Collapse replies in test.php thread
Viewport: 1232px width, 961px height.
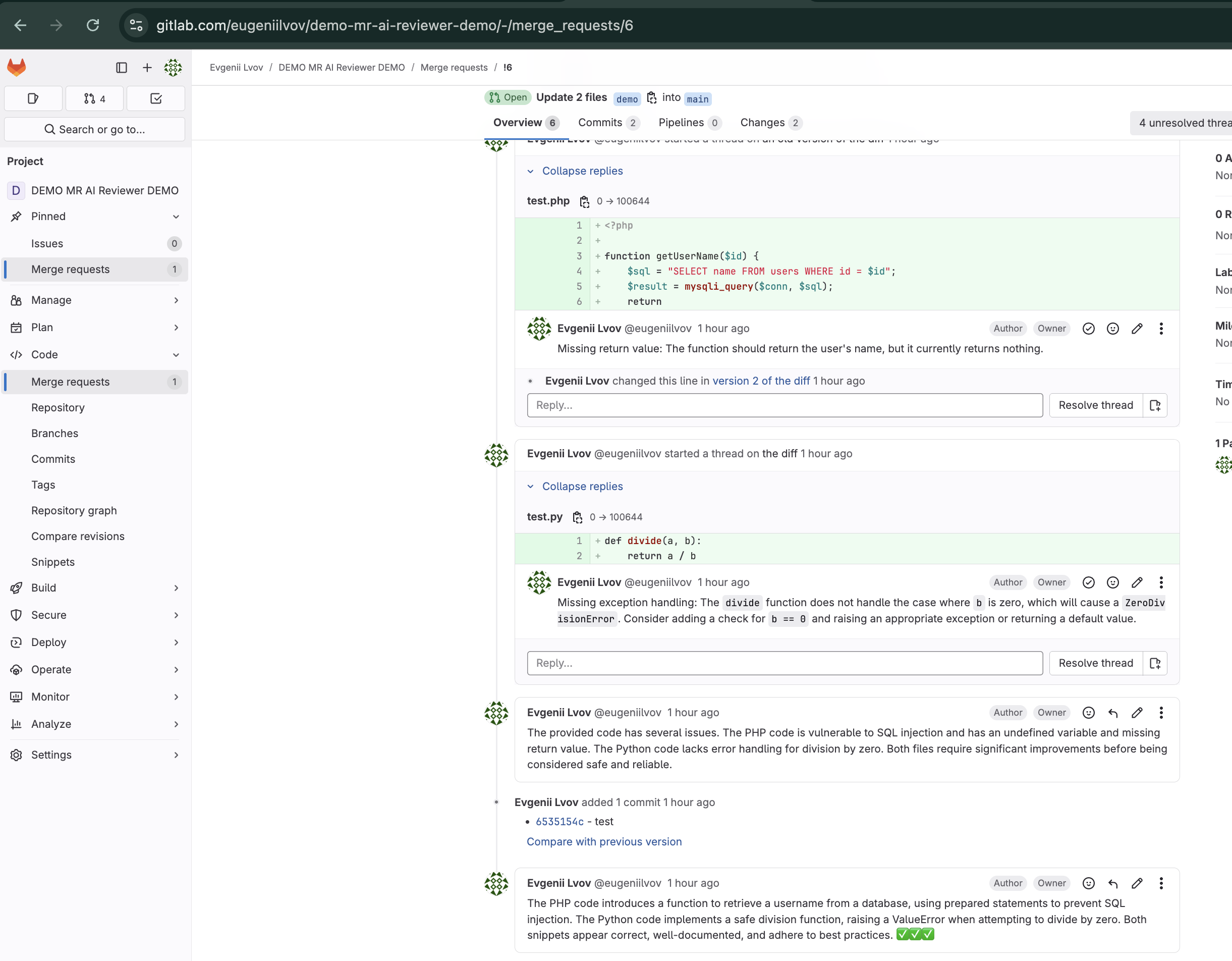point(582,171)
